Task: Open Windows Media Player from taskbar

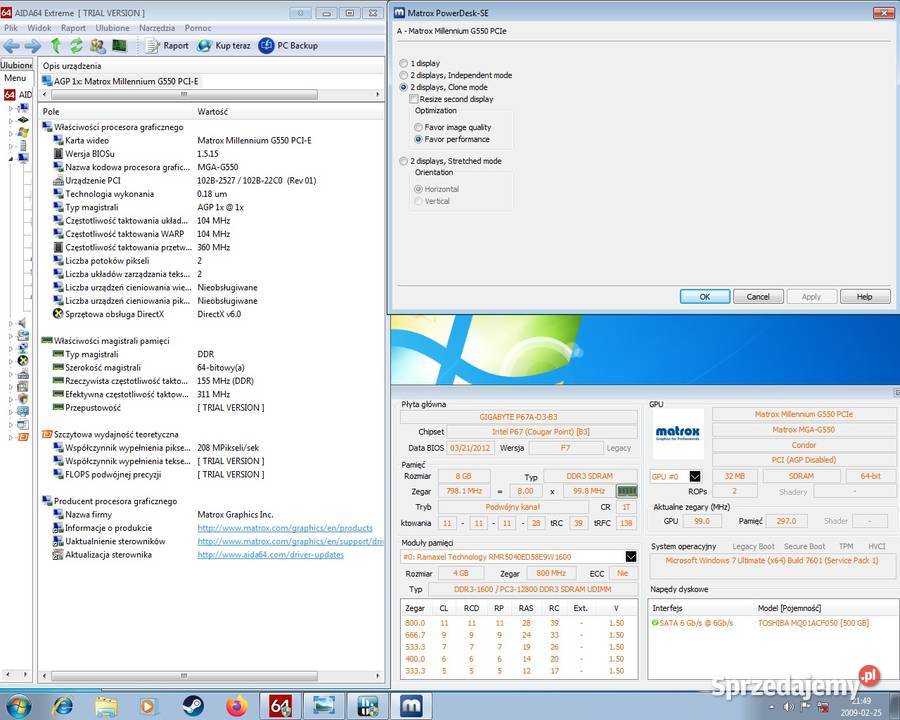Action: pos(148,706)
